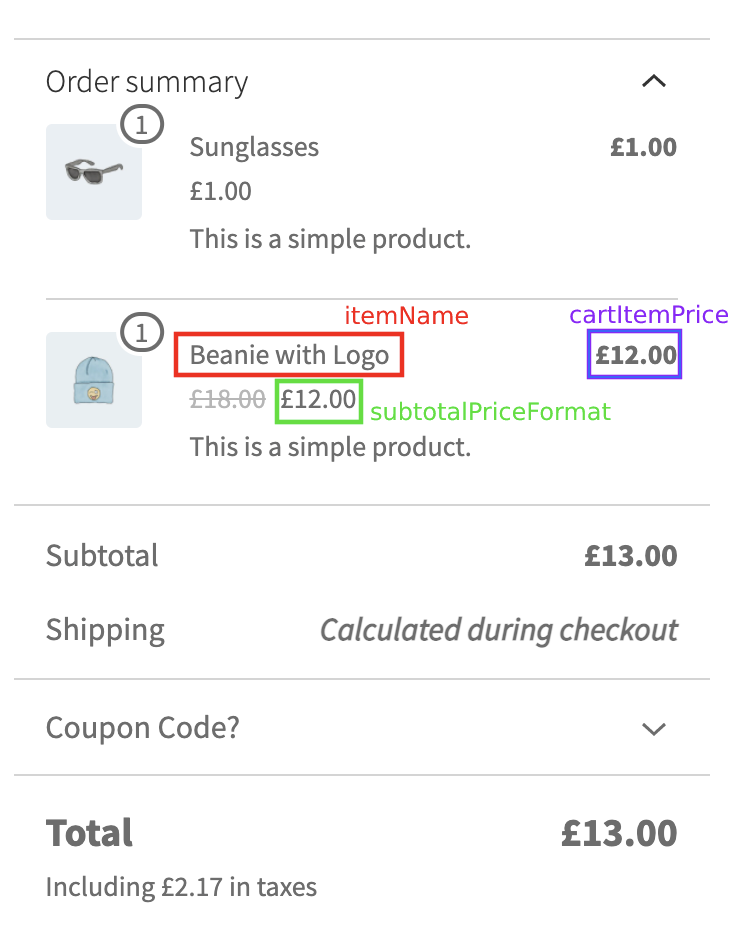Click the crossed-out £18.00 original price
Screen dimensions: 752x934
coord(225,399)
